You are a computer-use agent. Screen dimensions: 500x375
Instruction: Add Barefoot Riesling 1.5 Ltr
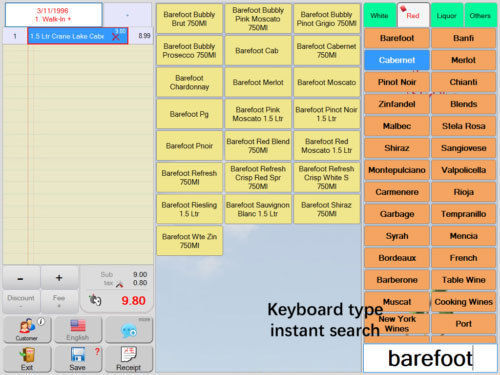click(x=189, y=209)
